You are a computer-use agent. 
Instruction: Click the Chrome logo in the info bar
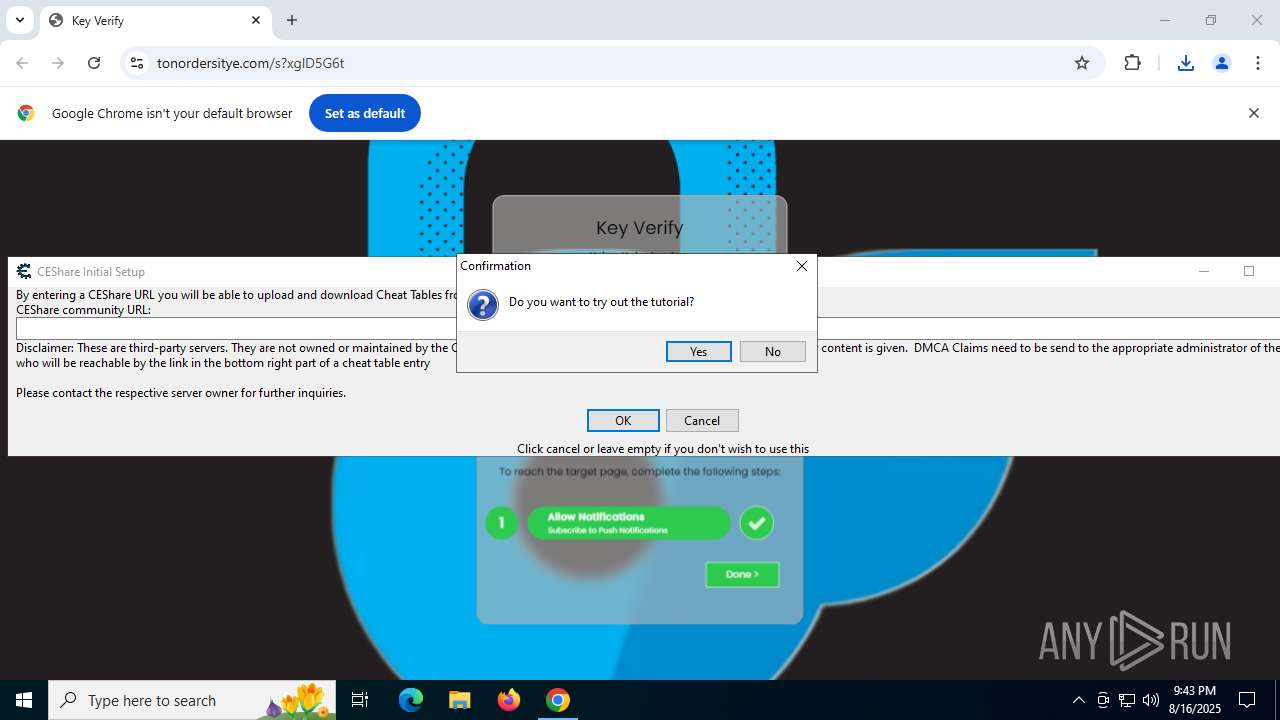pos(26,113)
